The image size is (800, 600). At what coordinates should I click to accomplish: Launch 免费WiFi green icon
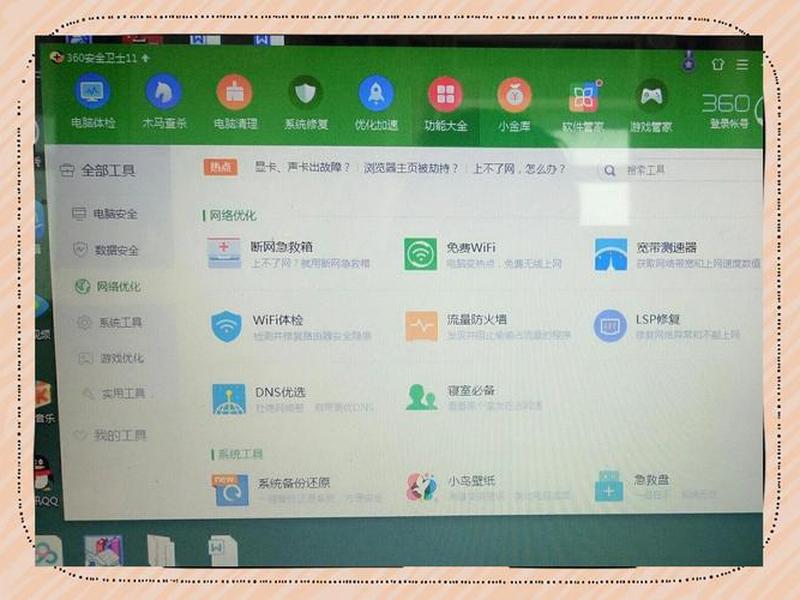[x=420, y=254]
